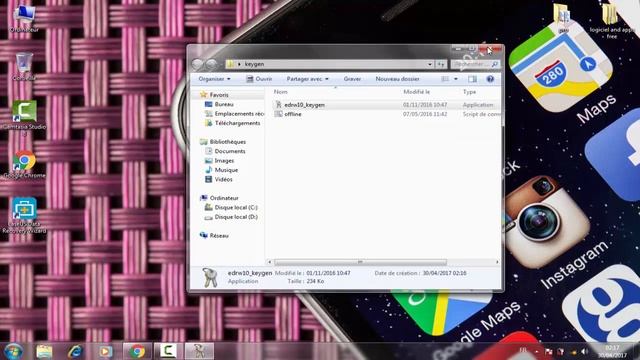Open Images library

coord(224,161)
